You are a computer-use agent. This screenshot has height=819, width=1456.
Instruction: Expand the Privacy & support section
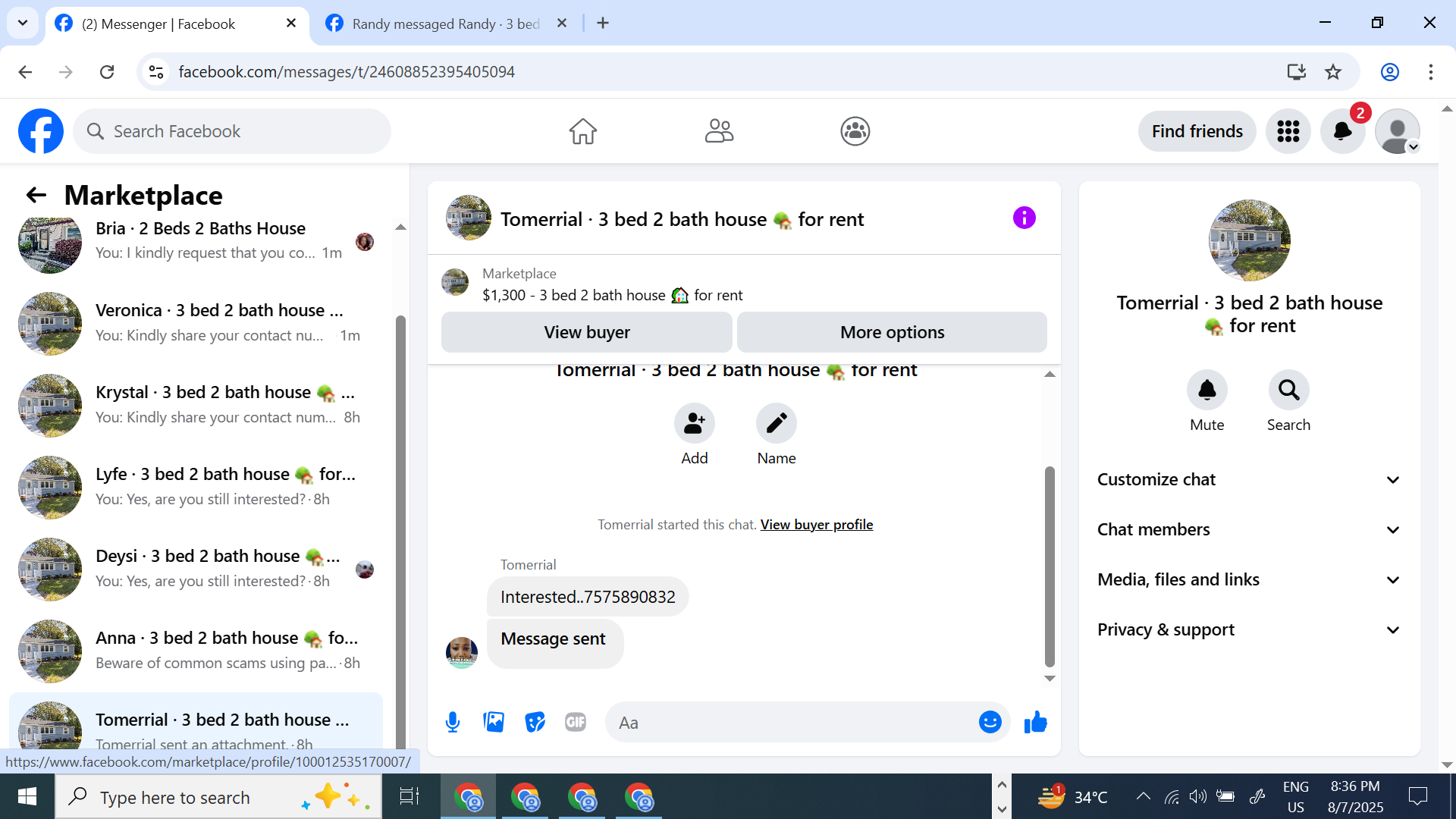pos(1249,630)
